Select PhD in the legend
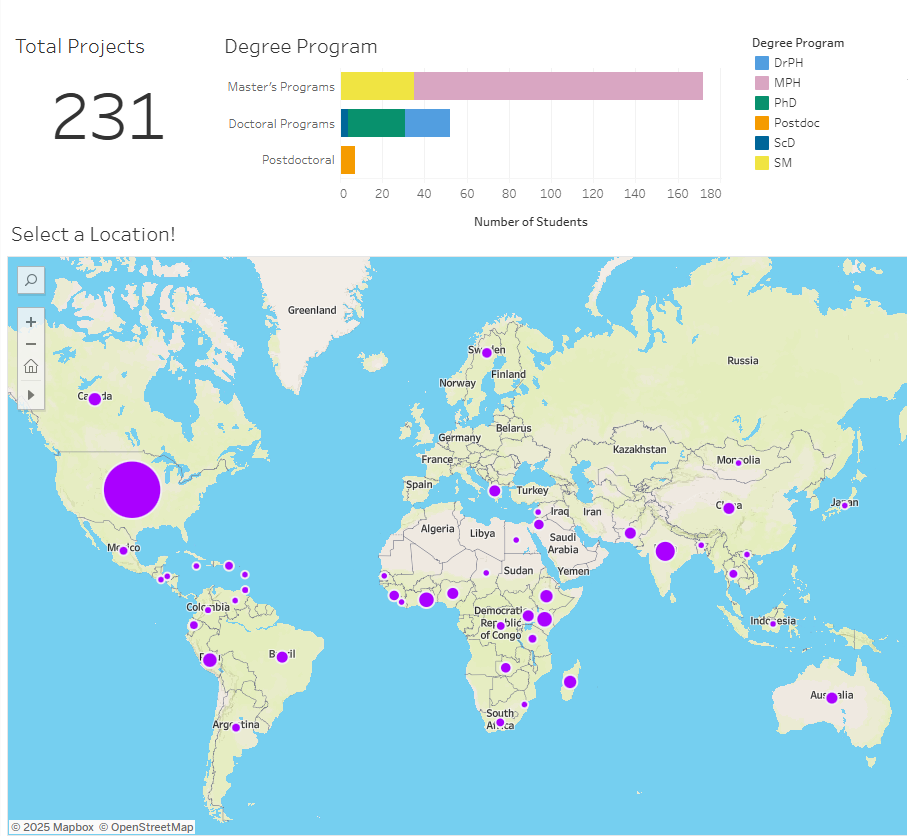The height and width of the screenshot is (836, 908). tap(785, 103)
